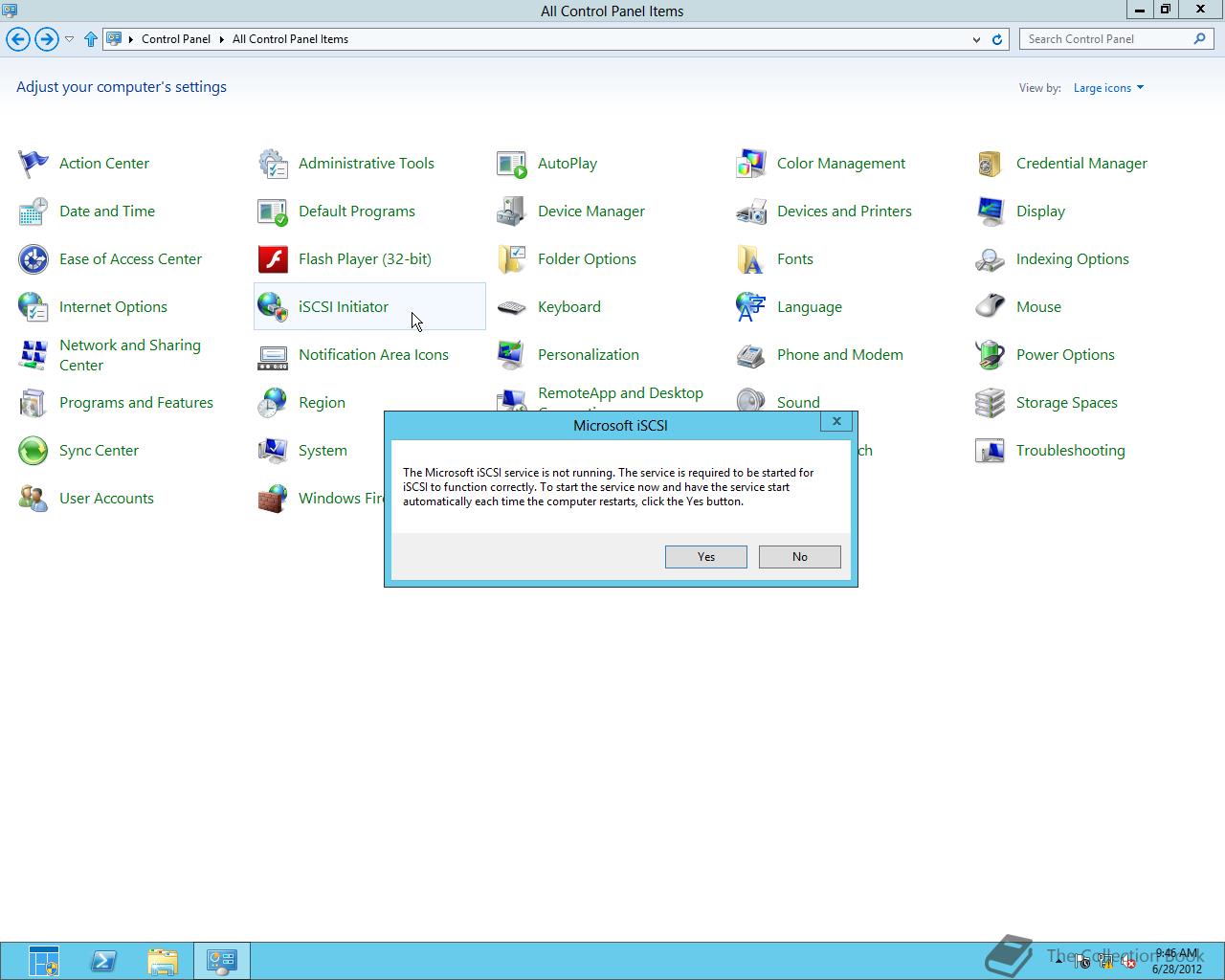The width and height of the screenshot is (1225, 980).
Task: Open User Accounts icon
Action: 33,499
